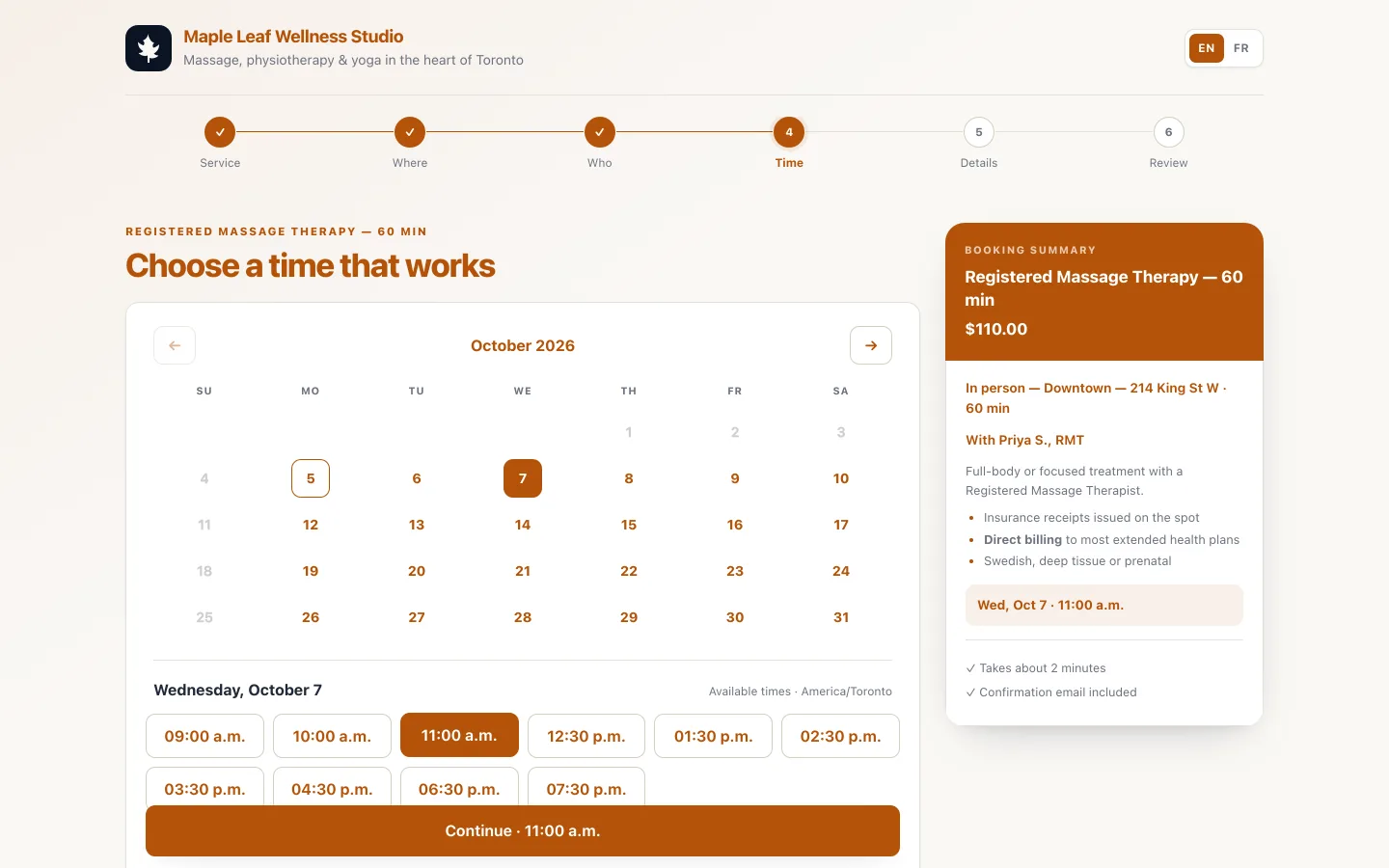The height and width of the screenshot is (868, 1389).
Task: Select the 01:30 p.m. time slot
Action: 714,736
